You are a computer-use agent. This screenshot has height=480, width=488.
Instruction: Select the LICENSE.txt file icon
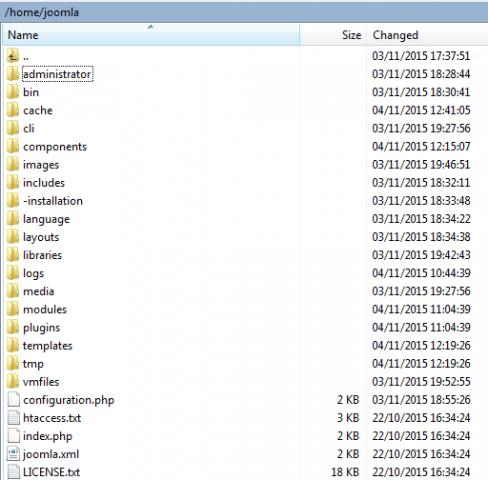pos(13,472)
